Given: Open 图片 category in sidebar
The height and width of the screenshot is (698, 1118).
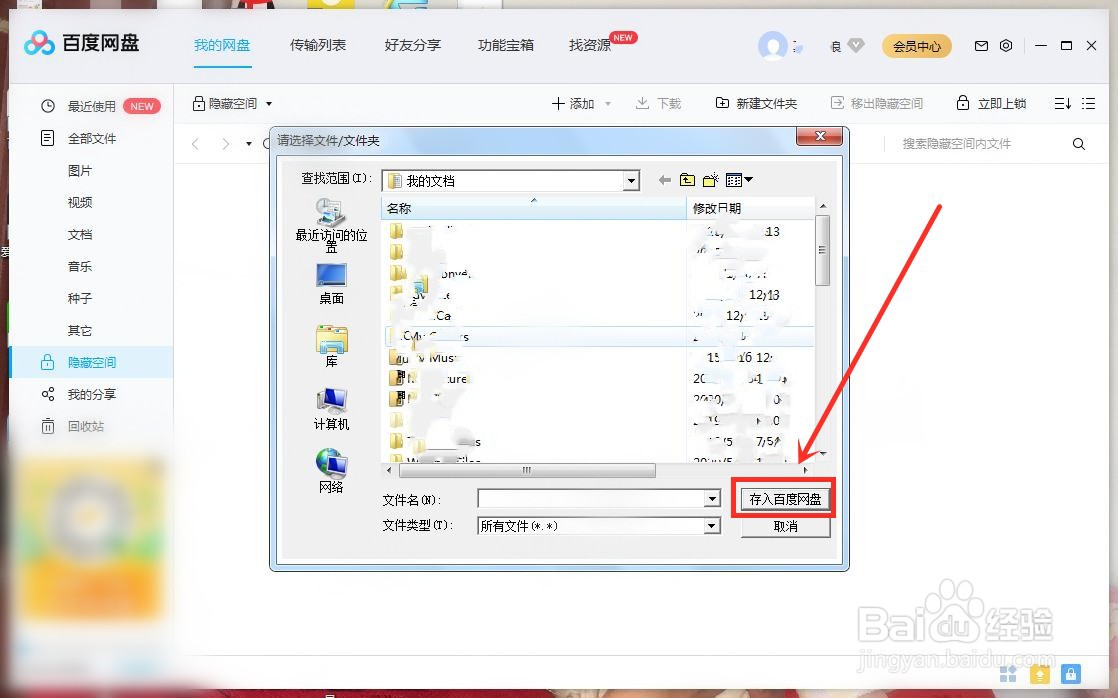Looking at the screenshot, I should click(x=80, y=170).
